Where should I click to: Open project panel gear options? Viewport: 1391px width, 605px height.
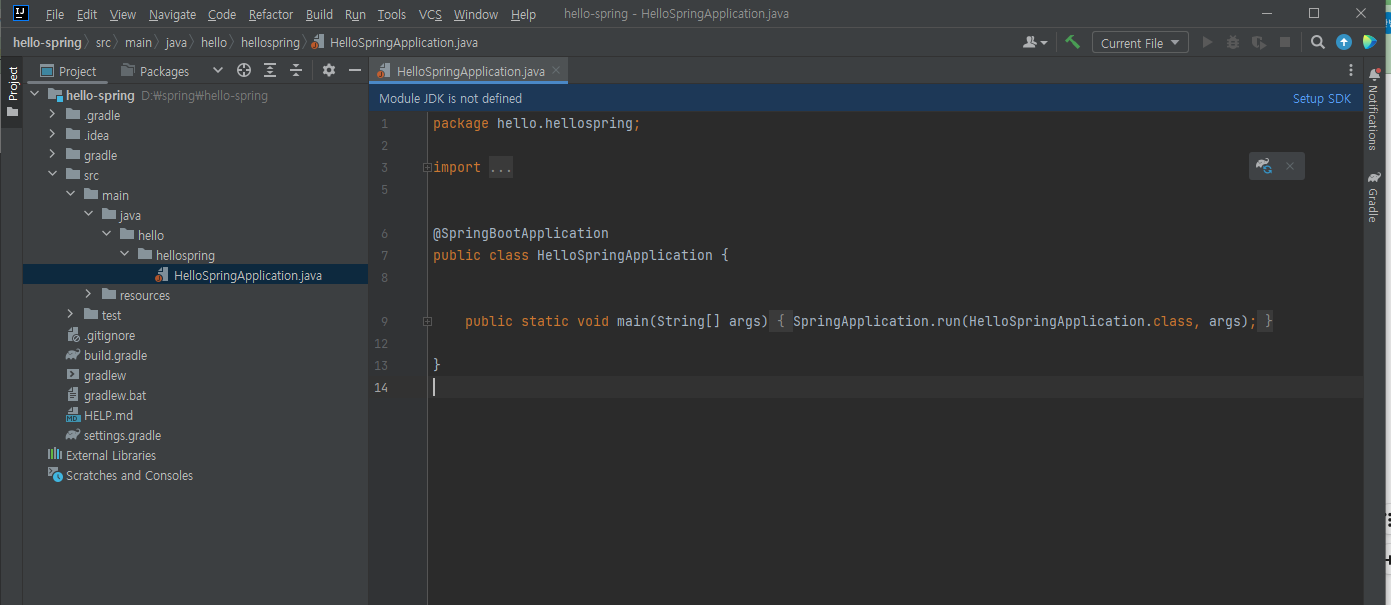(329, 71)
